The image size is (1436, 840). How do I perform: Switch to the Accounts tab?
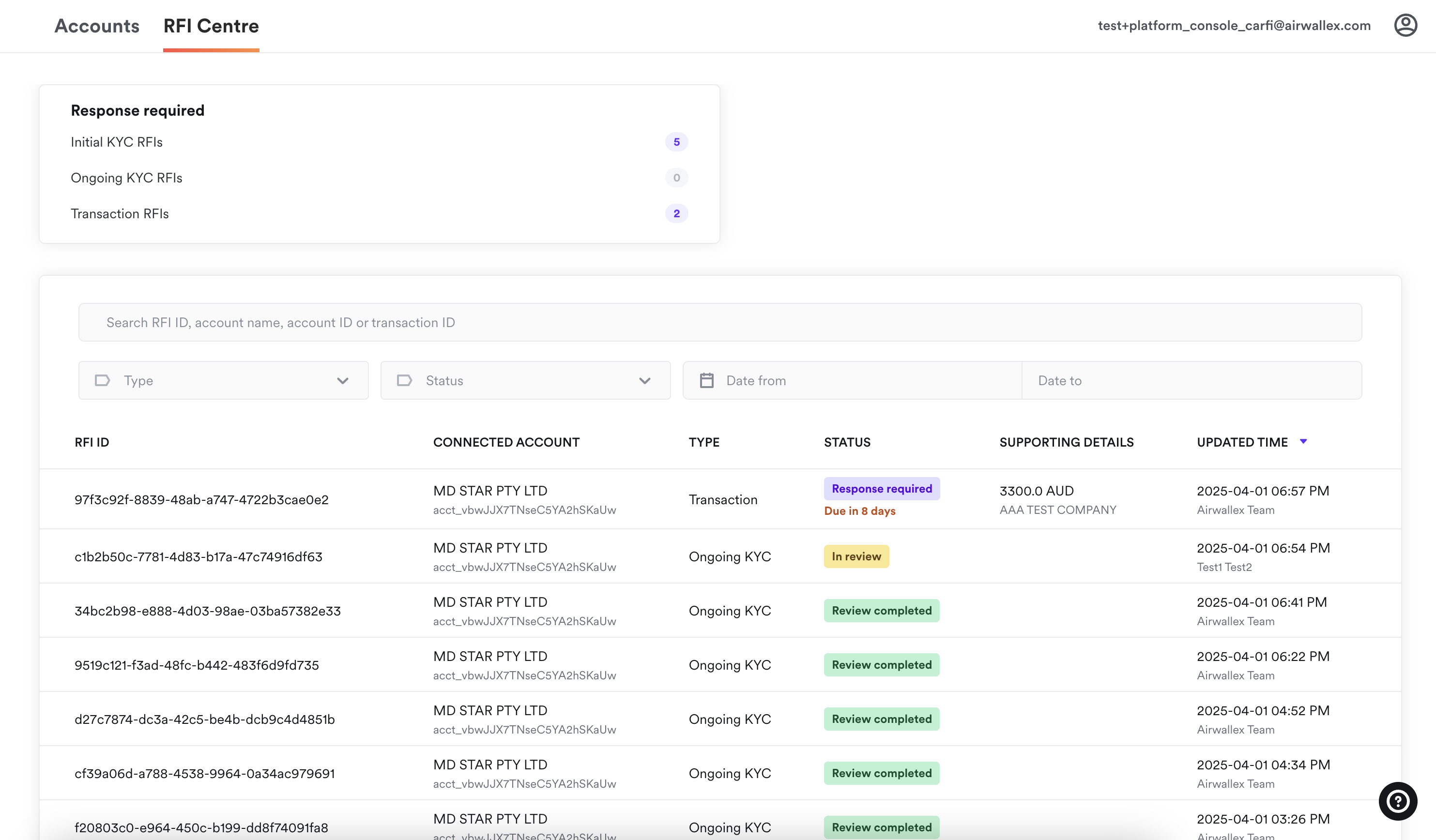(97, 26)
